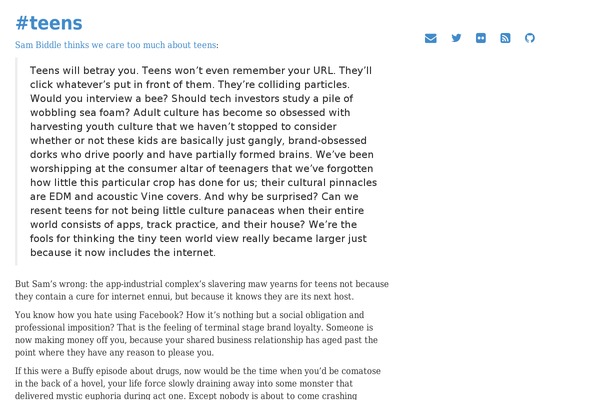Visit the Twitter bird icon link
600x400 pixels.
[456, 38]
